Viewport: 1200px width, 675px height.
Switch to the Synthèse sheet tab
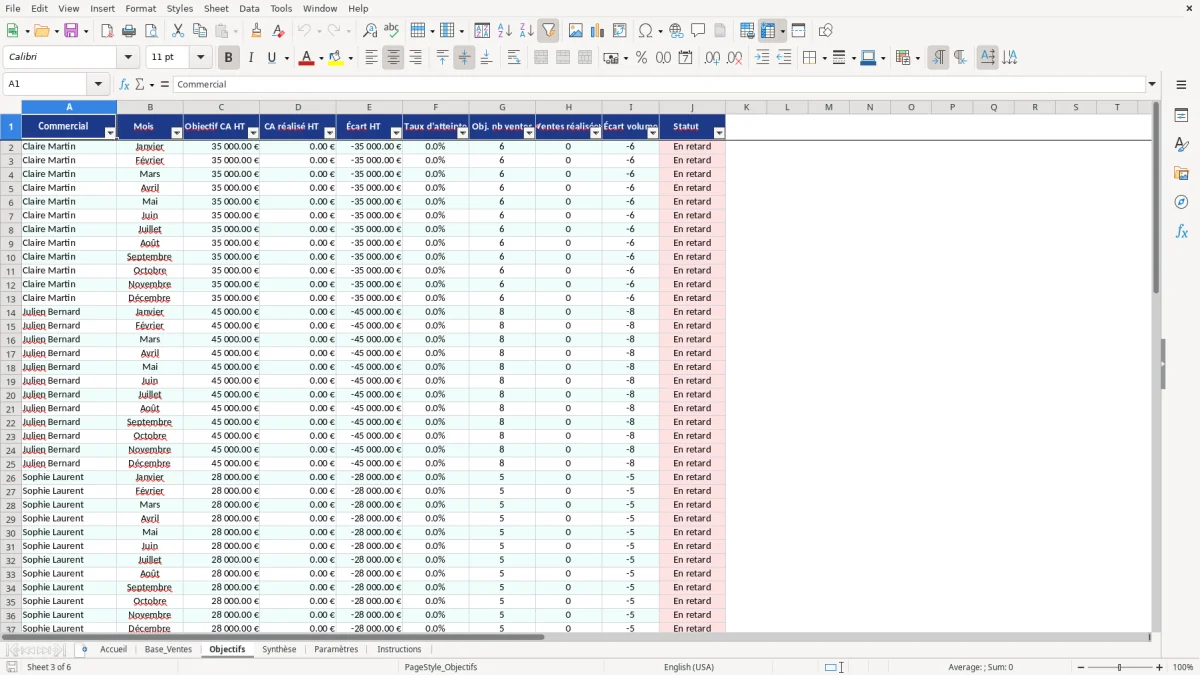click(x=279, y=649)
